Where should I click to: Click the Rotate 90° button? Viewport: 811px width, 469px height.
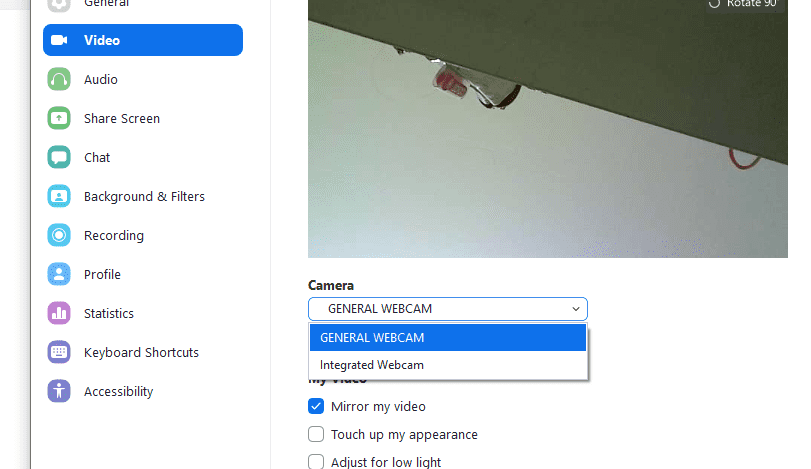tap(745, 4)
